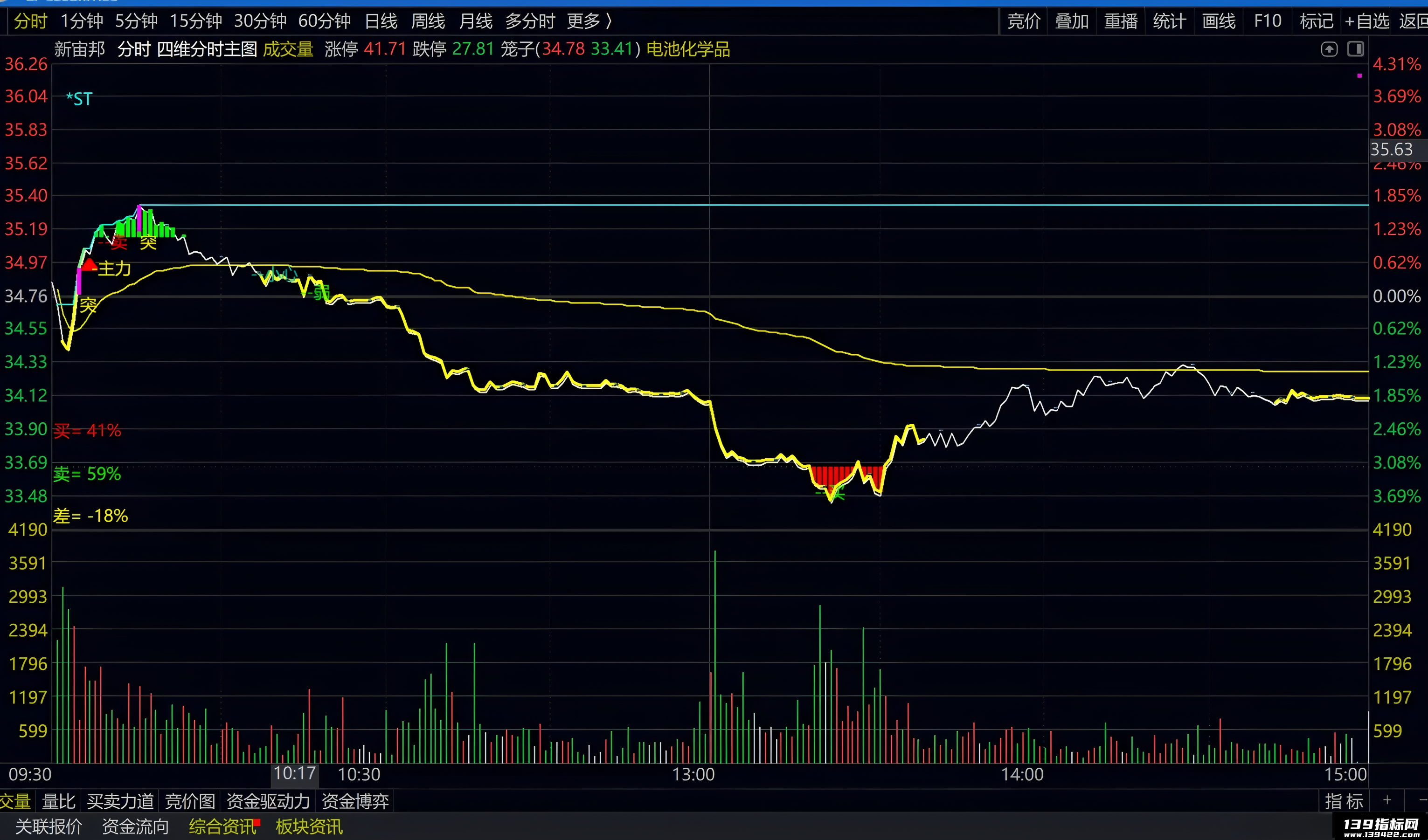This screenshot has width=1428, height=840.
Task: Open F10 company info
Action: coord(1268,21)
